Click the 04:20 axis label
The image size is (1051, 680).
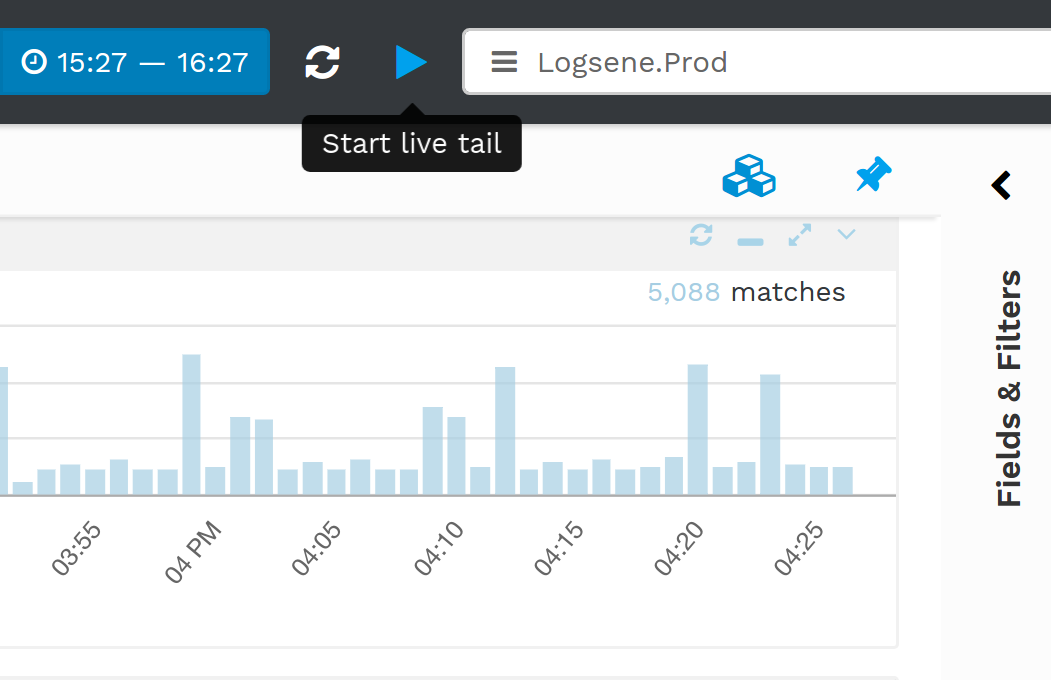coord(678,548)
